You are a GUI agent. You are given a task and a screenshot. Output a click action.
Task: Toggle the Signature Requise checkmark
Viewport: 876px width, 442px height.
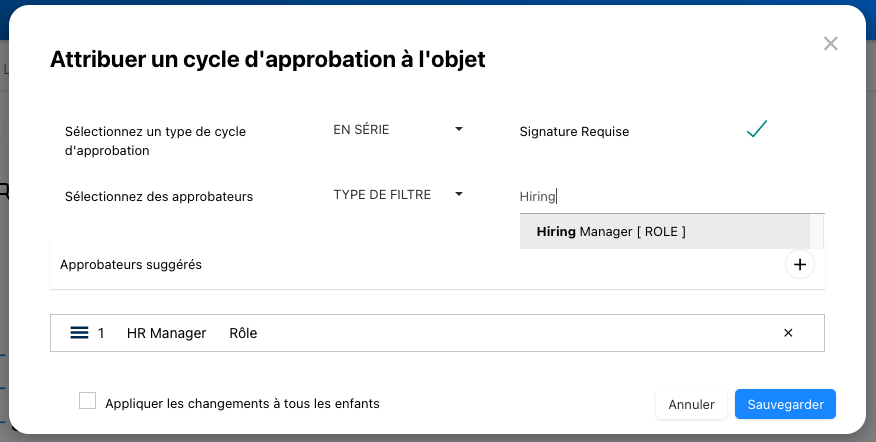757,130
